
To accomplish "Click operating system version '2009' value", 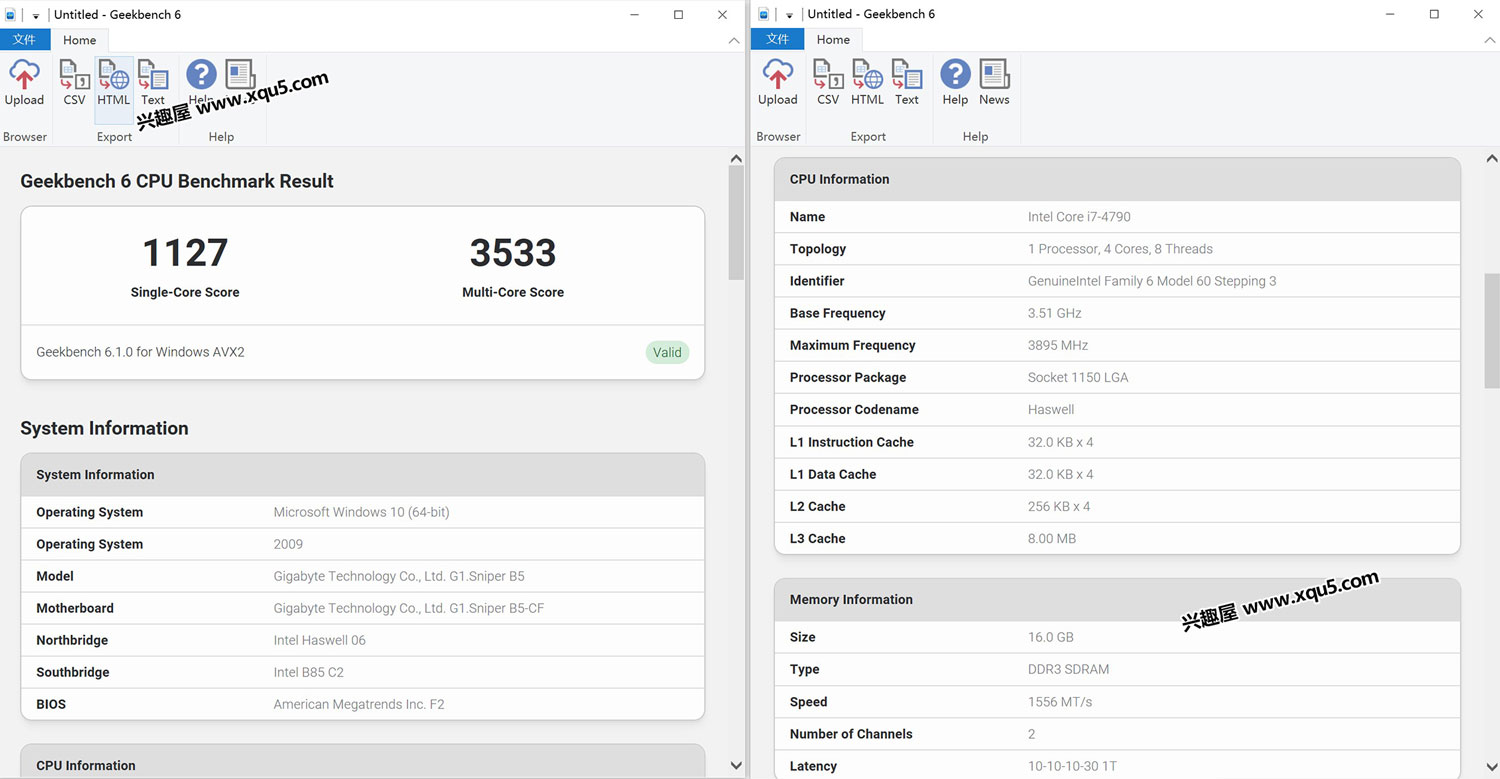I will [x=288, y=544].
